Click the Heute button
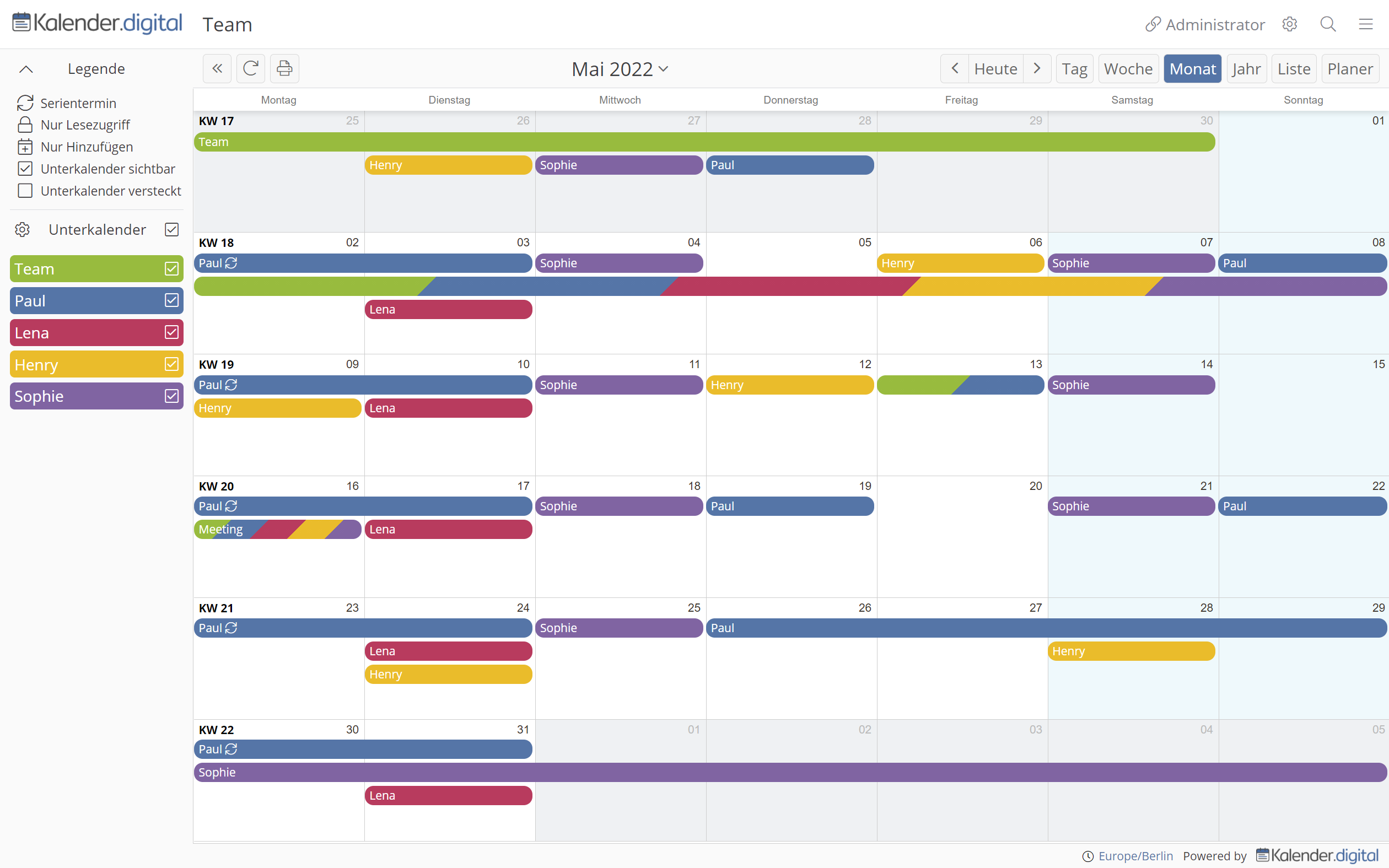 click(x=995, y=68)
